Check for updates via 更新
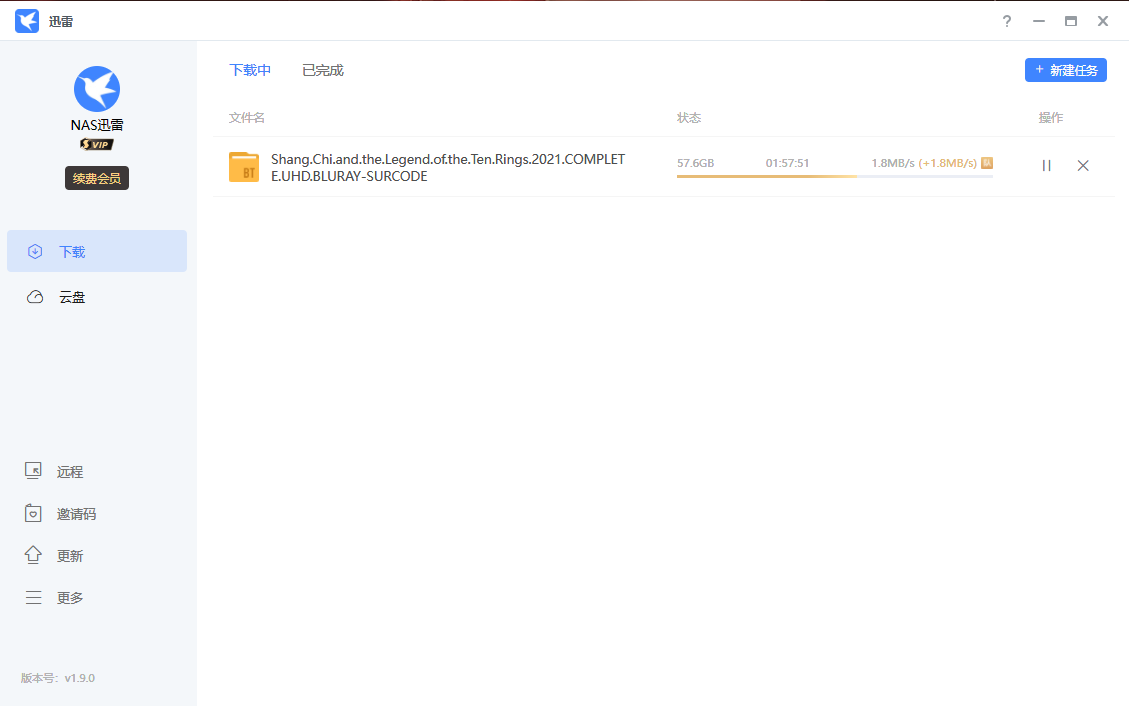This screenshot has width=1129, height=706. click(x=69, y=556)
